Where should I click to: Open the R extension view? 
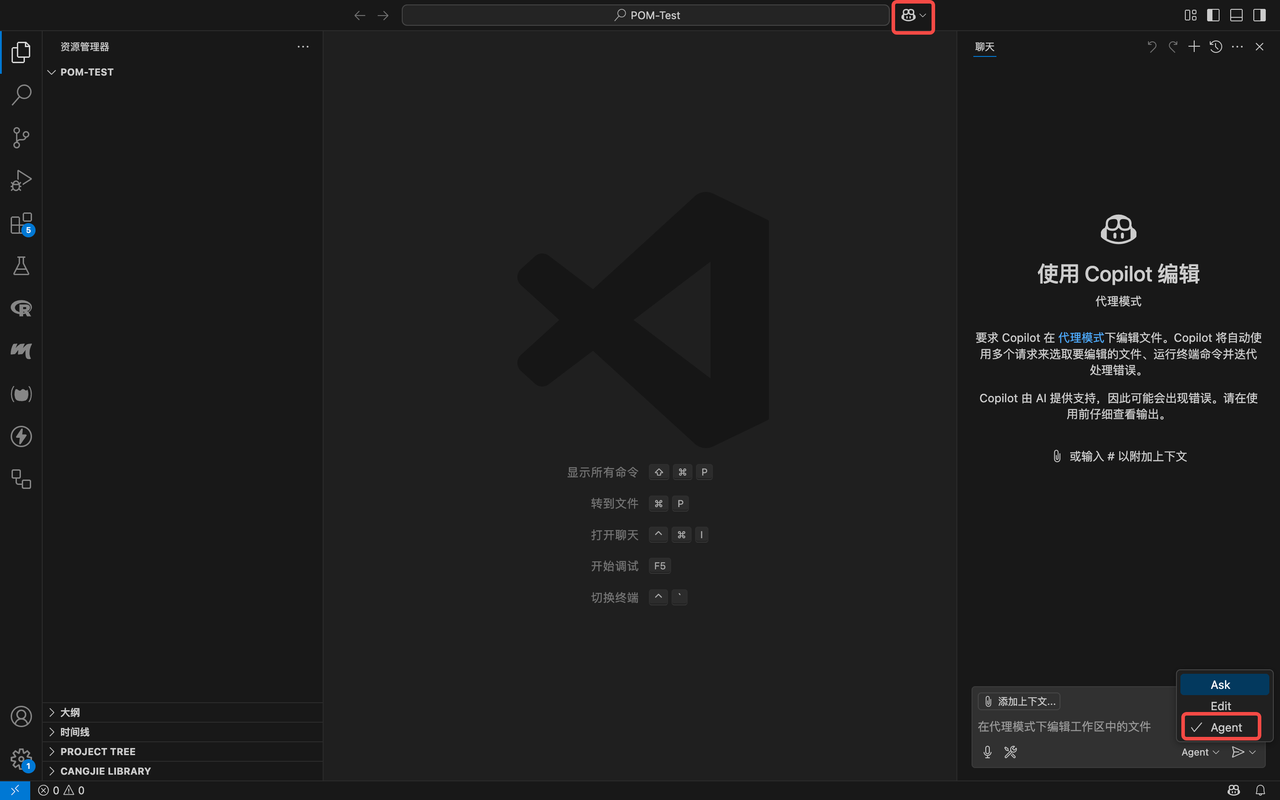click(21, 309)
